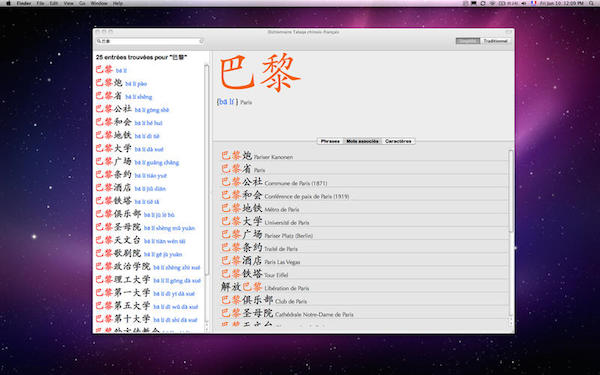Open the Go menu
The image size is (600, 375).
pyautogui.click(x=82, y=3)
